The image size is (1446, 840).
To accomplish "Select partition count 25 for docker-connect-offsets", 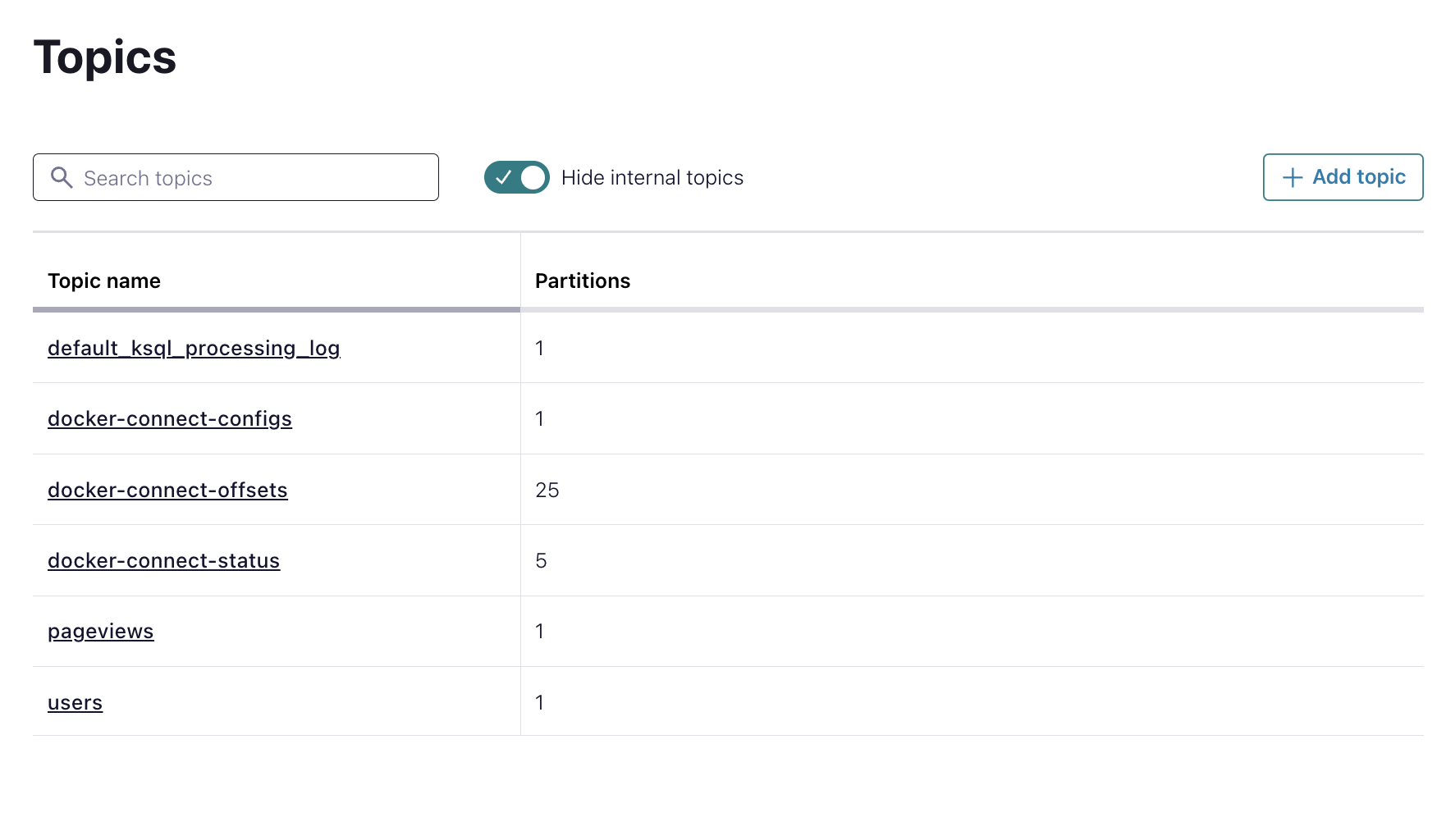I will [x=547, y=490].
